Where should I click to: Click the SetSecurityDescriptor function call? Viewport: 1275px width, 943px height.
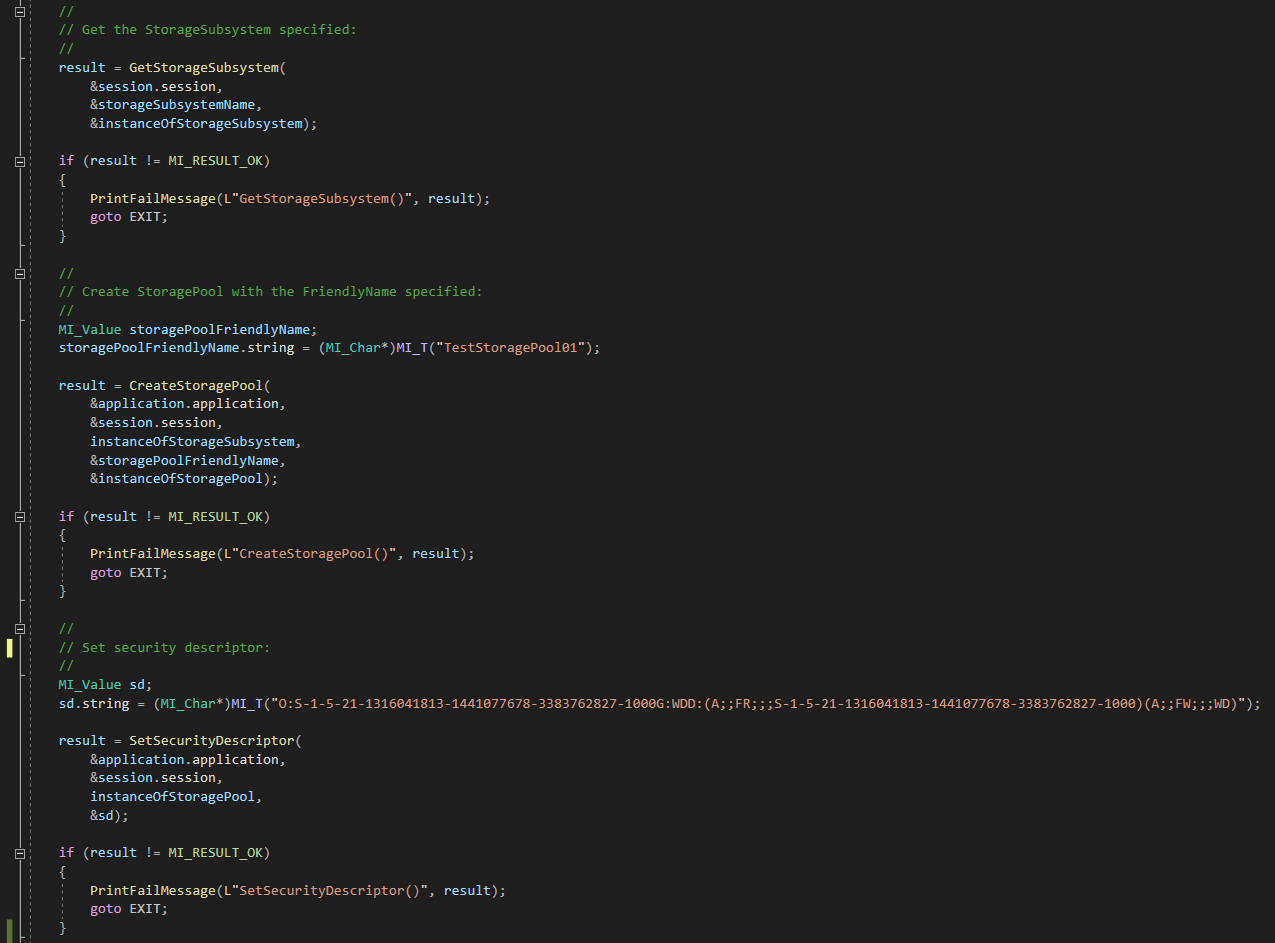pyautogui.click(x=213, y=741)
